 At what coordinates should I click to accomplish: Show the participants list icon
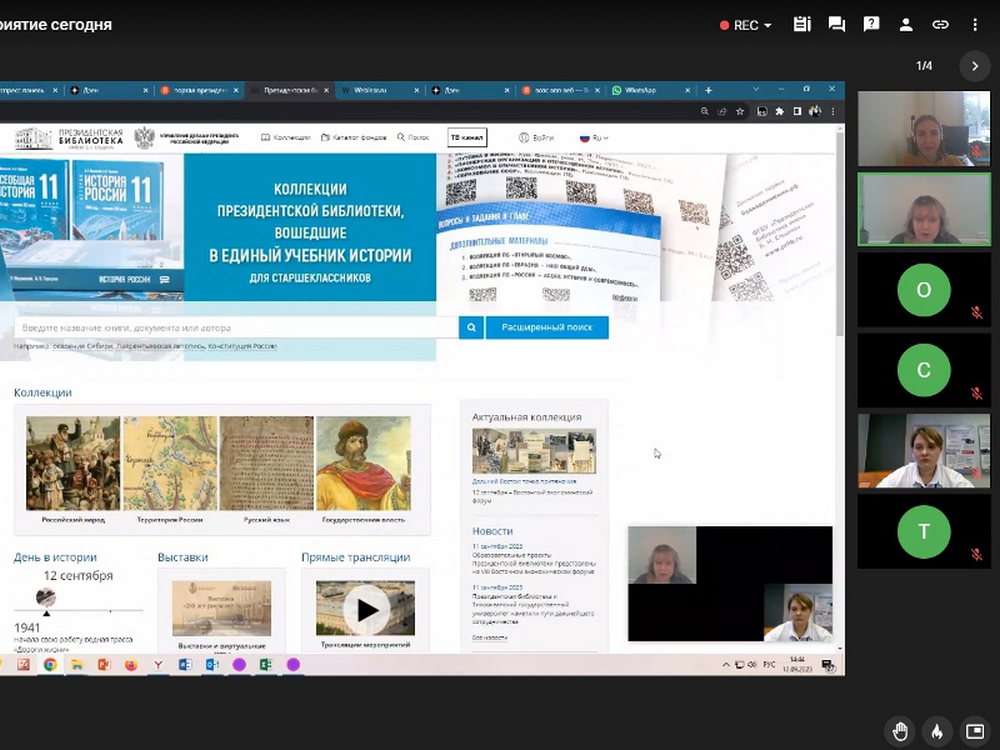pyautogui.click(x=906, y=25)
